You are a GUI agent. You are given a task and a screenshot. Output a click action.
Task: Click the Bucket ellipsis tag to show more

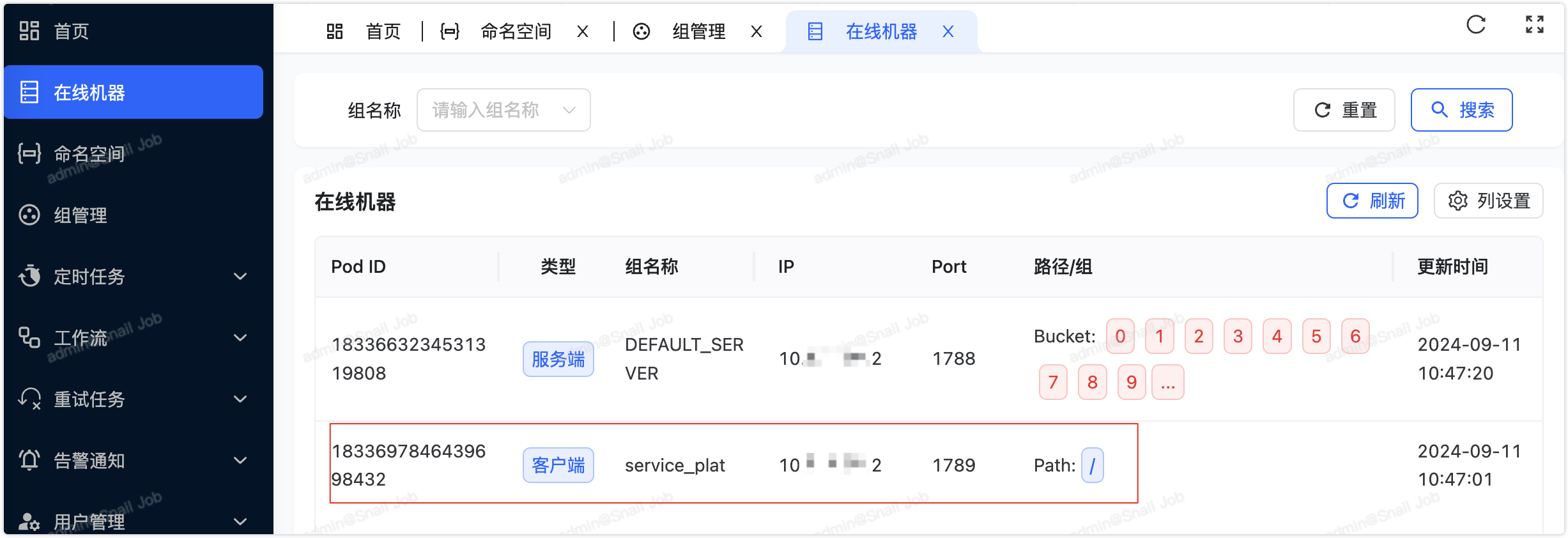pos(1167,382)
